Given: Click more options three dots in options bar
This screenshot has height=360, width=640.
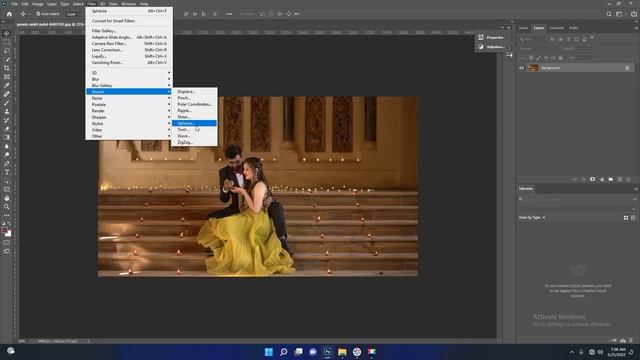Looking at the screenshot, I should 229,14.
